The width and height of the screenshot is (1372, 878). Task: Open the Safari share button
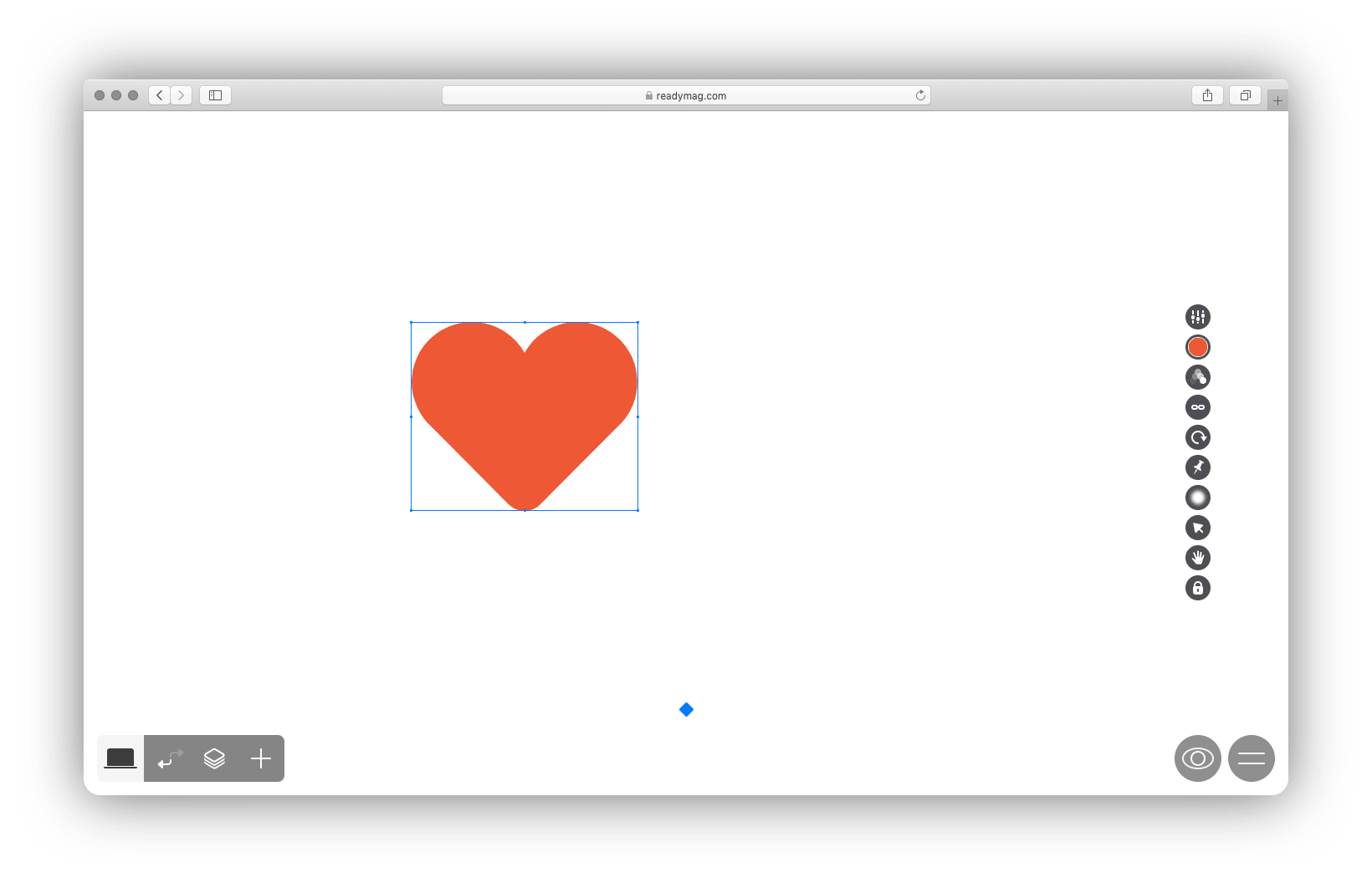[1207, 95]
